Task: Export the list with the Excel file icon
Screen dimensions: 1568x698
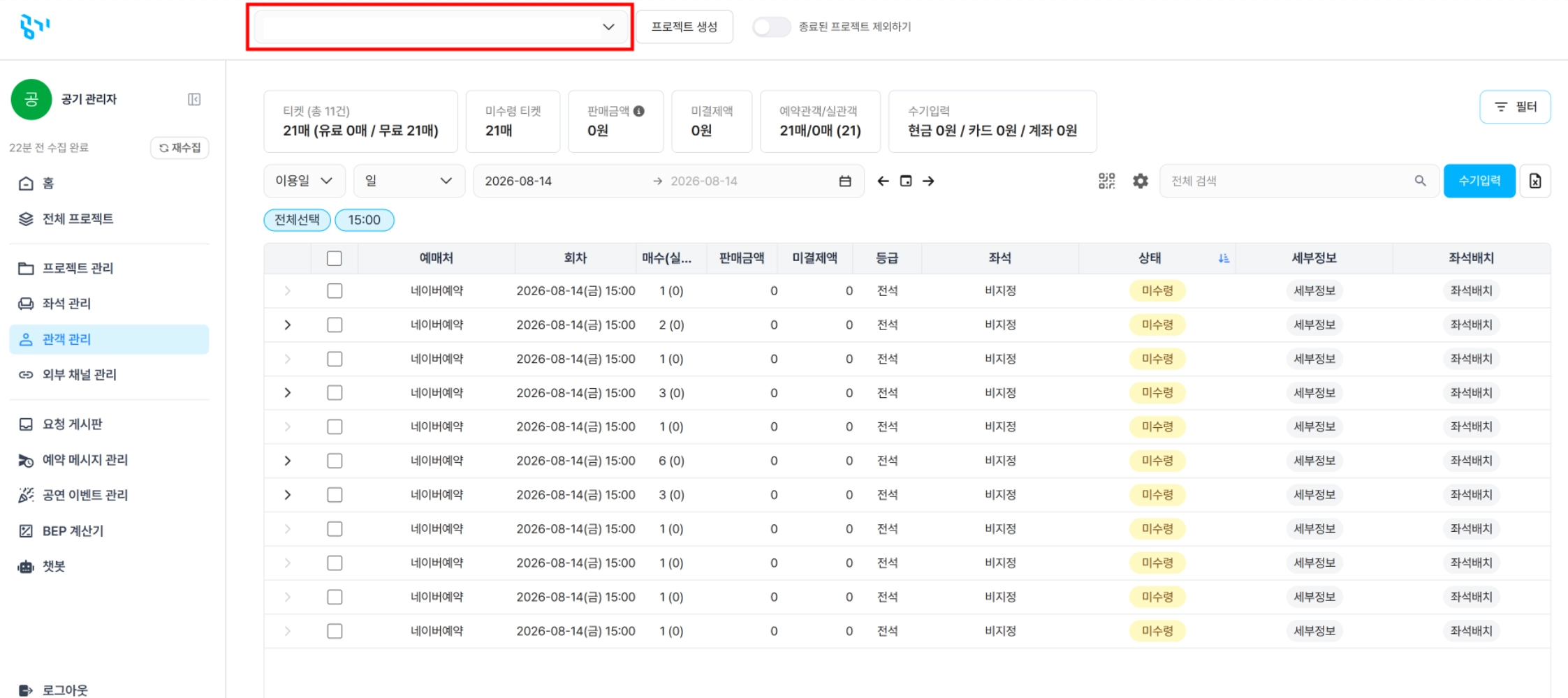Action: point(1534,181)
